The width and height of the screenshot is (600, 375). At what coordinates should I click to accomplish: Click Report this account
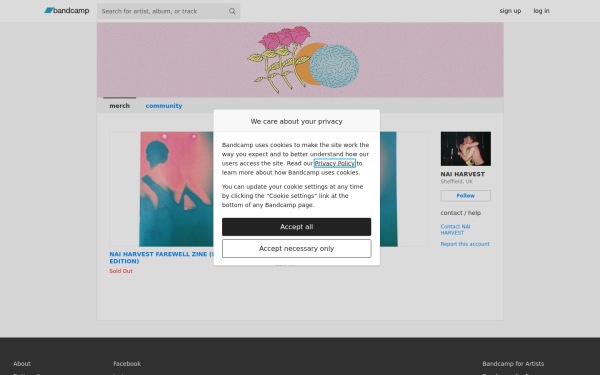pos(465,244)
